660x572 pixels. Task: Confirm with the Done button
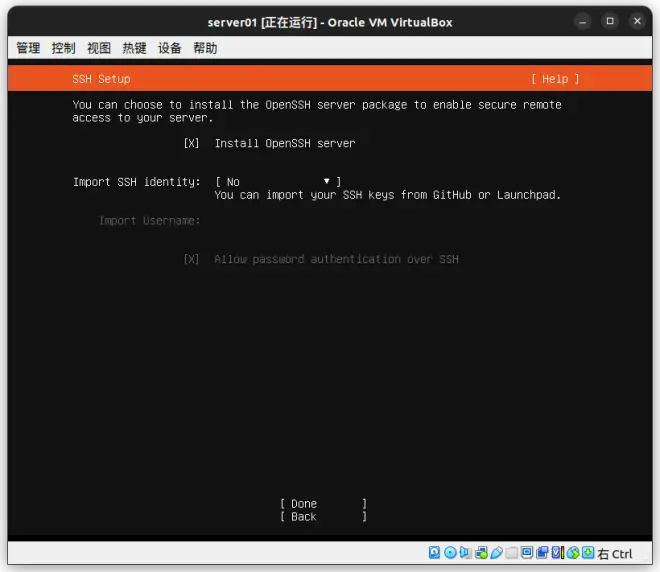click(323, 504)
